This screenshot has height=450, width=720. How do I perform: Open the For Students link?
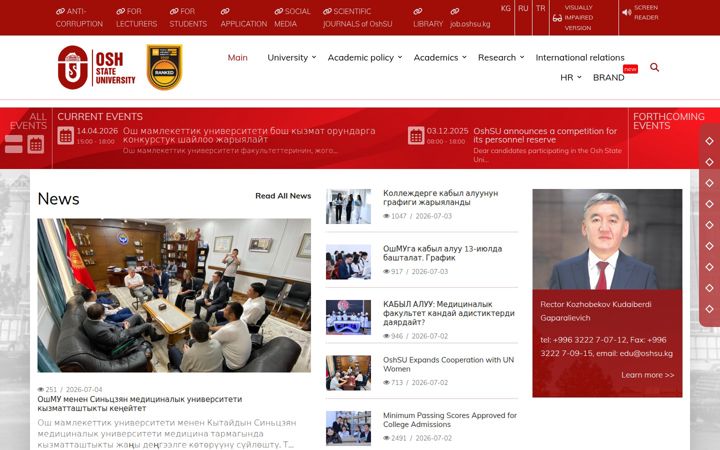pos(188,17)
